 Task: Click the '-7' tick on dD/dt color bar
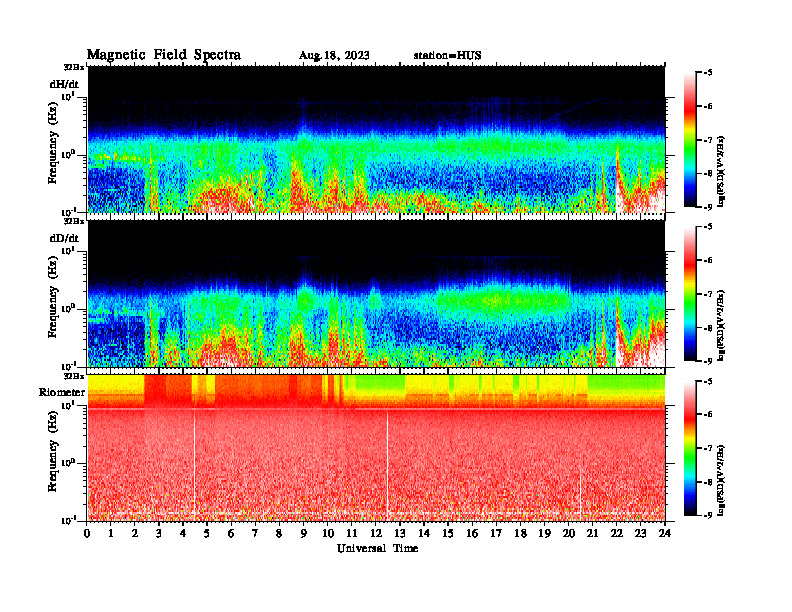pyautogui.click(x=708, y=294)
